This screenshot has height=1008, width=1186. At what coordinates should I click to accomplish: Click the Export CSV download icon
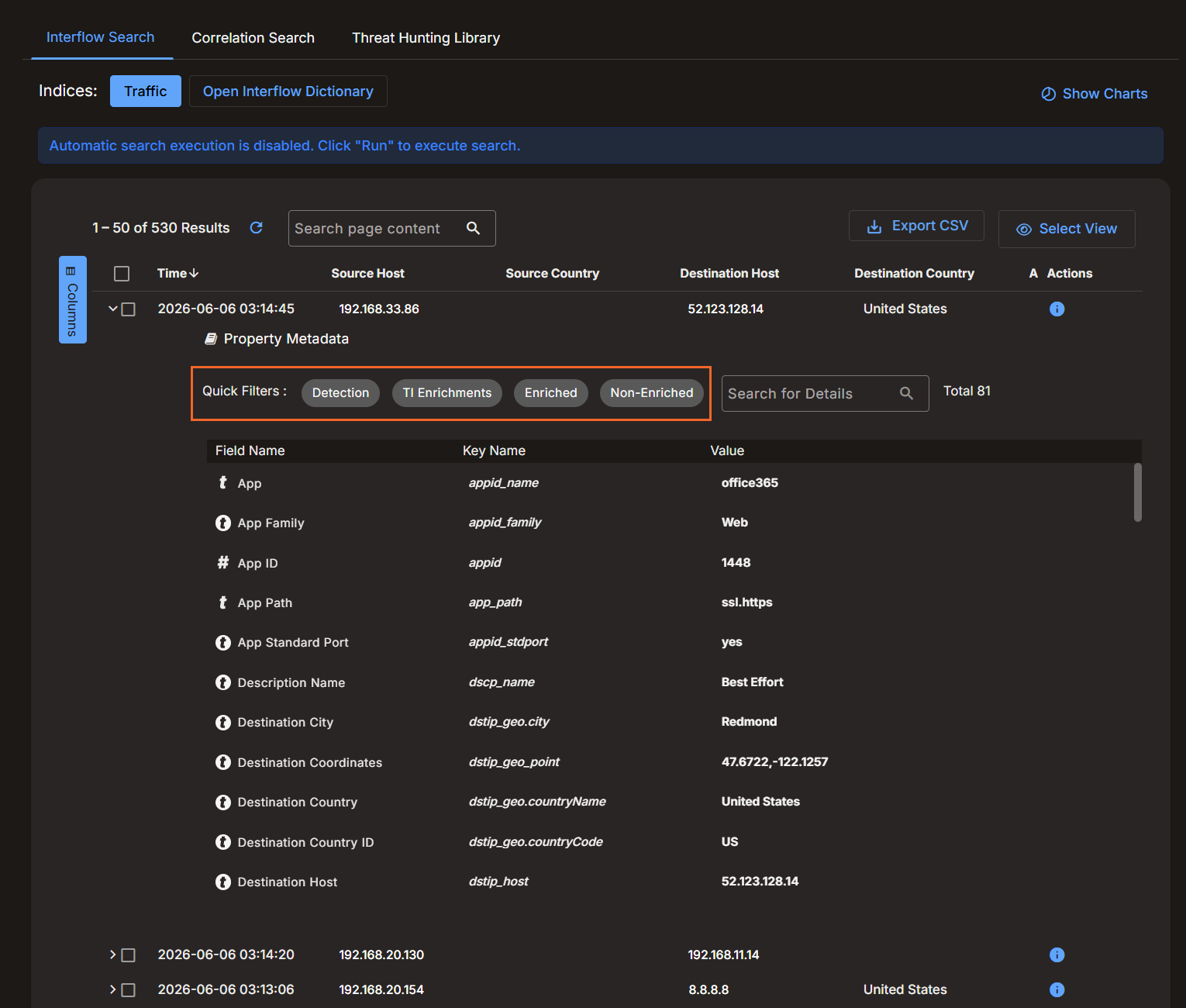pos(874,226)
